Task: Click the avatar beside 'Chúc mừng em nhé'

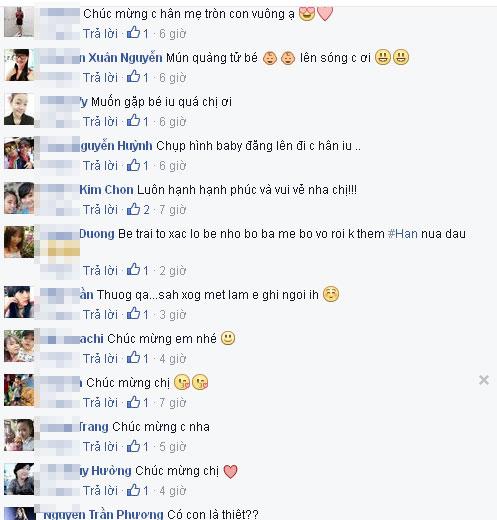Action: [x=19, y=346]
